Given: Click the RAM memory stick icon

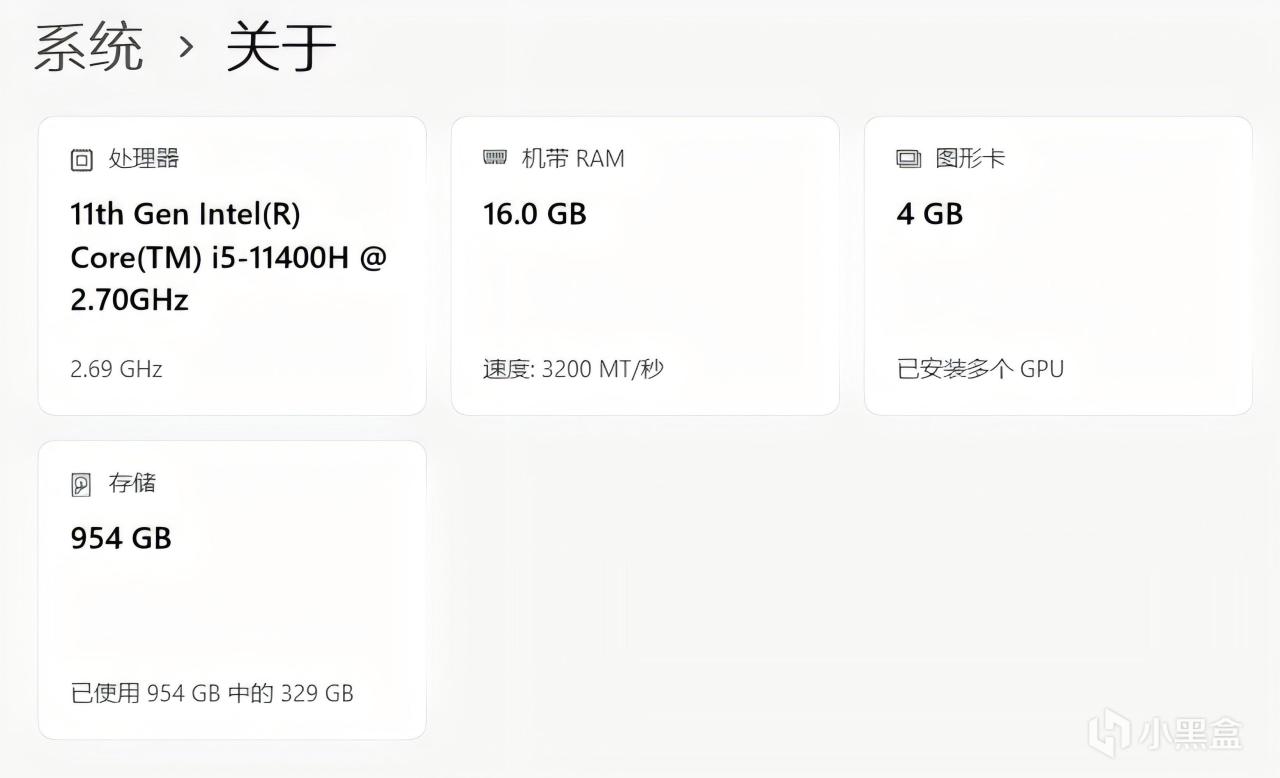Looking at the screenshot, I should click(495, 157).
